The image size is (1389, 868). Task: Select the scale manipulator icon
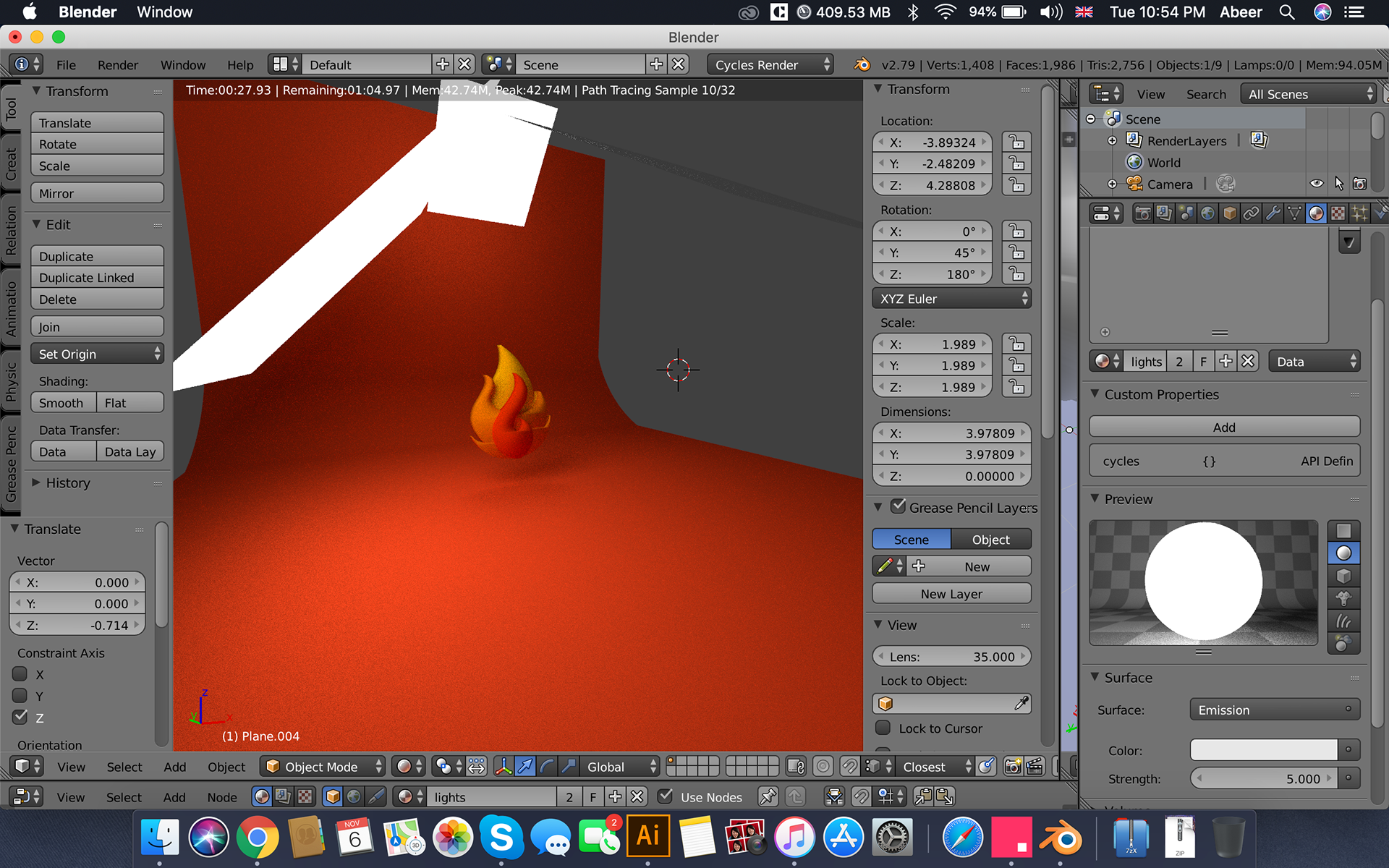point(569,767)
